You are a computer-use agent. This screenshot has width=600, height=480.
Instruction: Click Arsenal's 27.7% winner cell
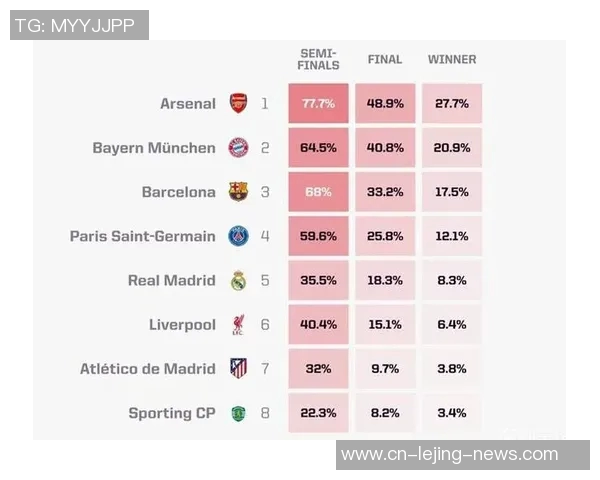[x=452, y=103]
